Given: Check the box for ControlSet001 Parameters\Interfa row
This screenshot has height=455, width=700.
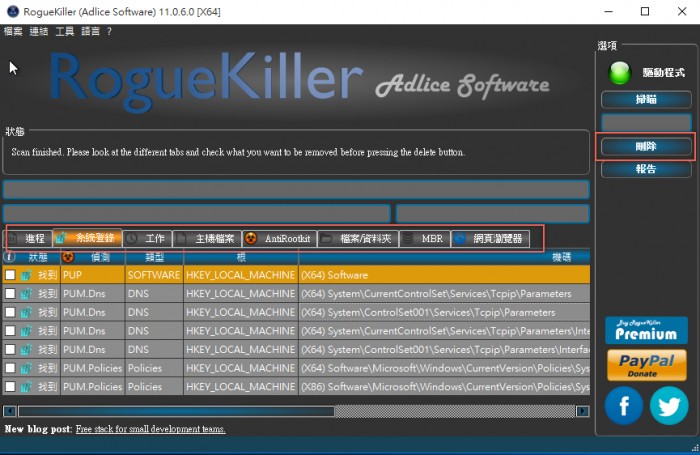Looking at the screenshot, I should [10, 350].
